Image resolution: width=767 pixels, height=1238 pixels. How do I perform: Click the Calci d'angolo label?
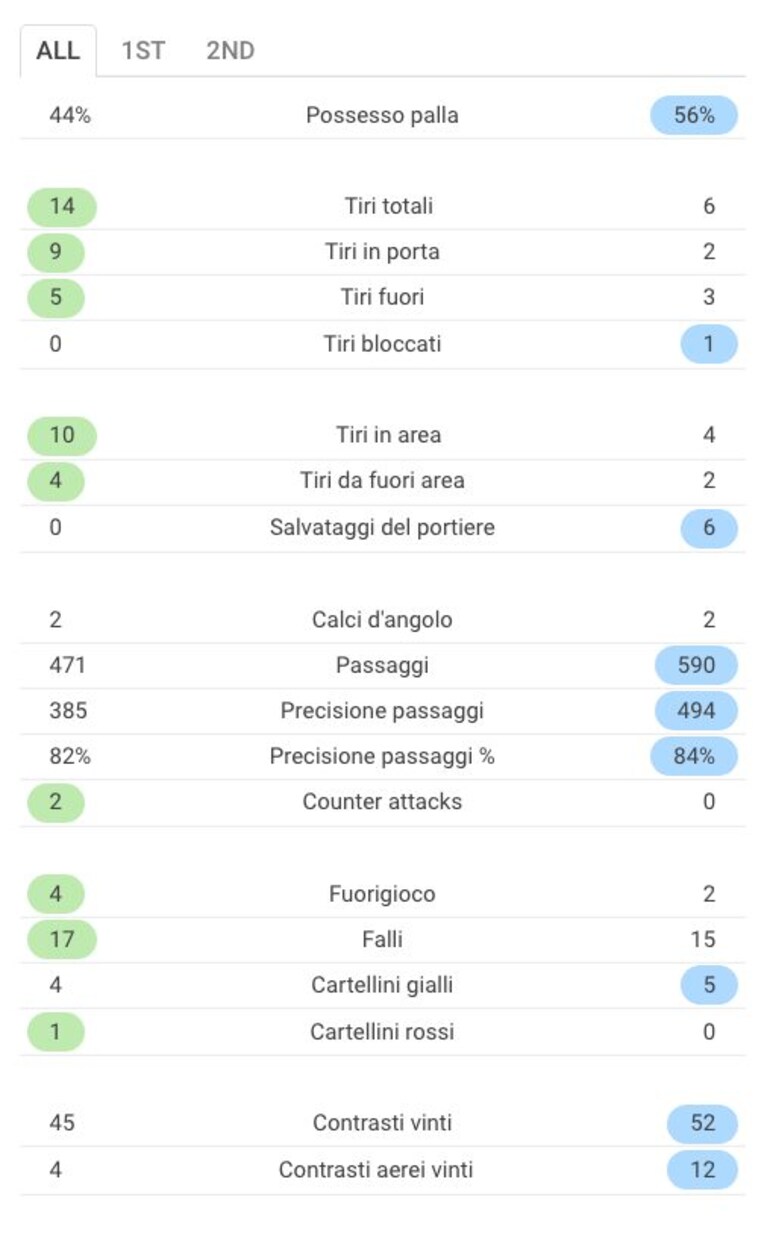(x=382, y=620)
